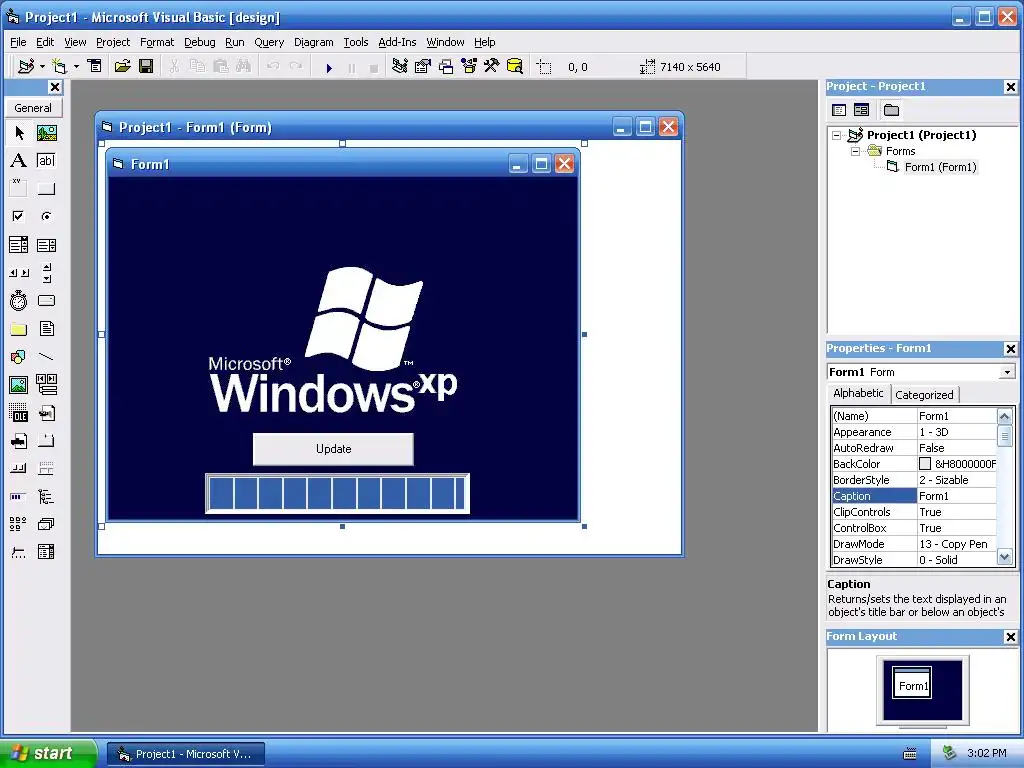
Task: Select the PictureBox control tool
Action: (x=46, y=133)
